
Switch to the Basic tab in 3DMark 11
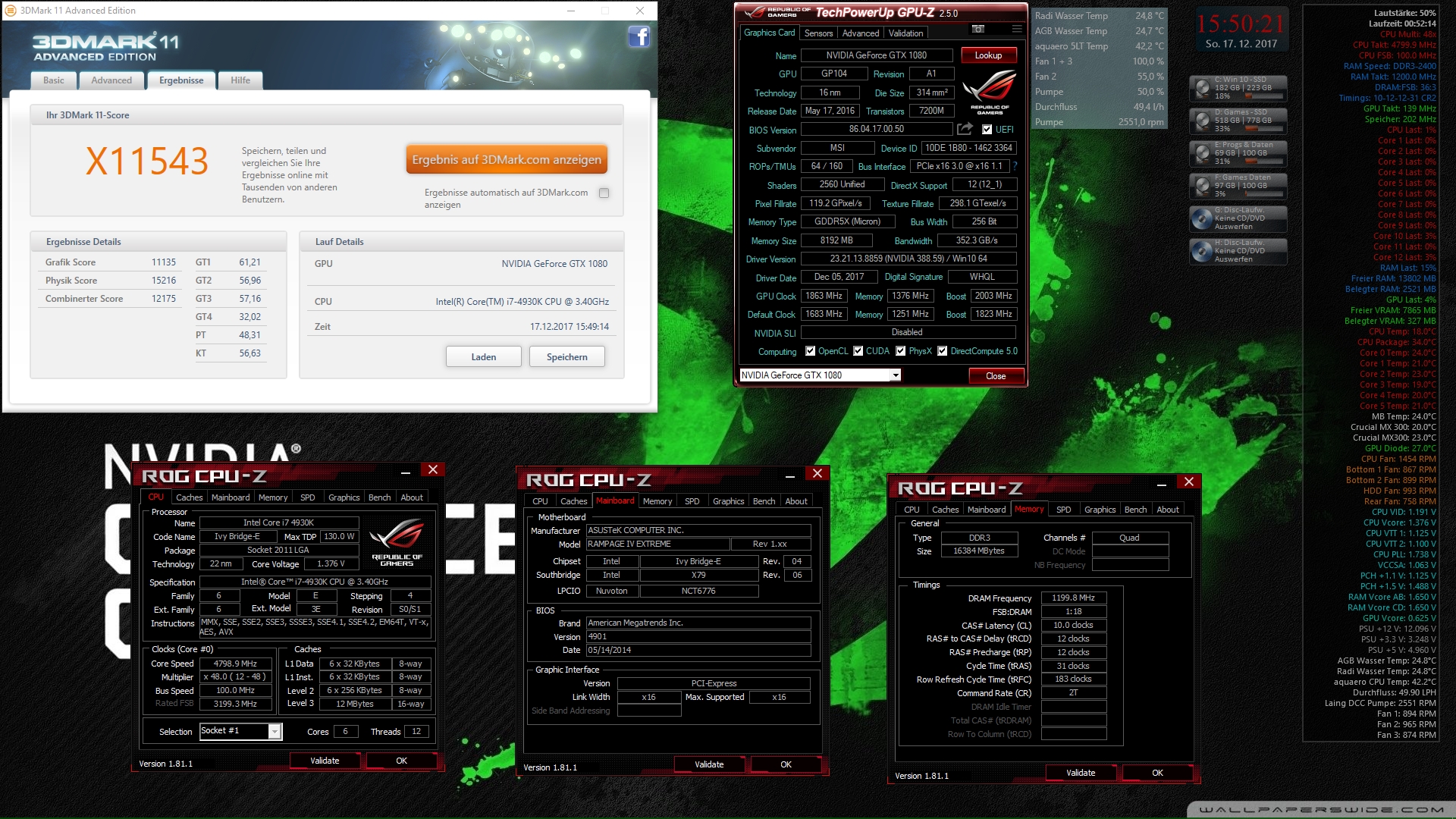(54, 80)
